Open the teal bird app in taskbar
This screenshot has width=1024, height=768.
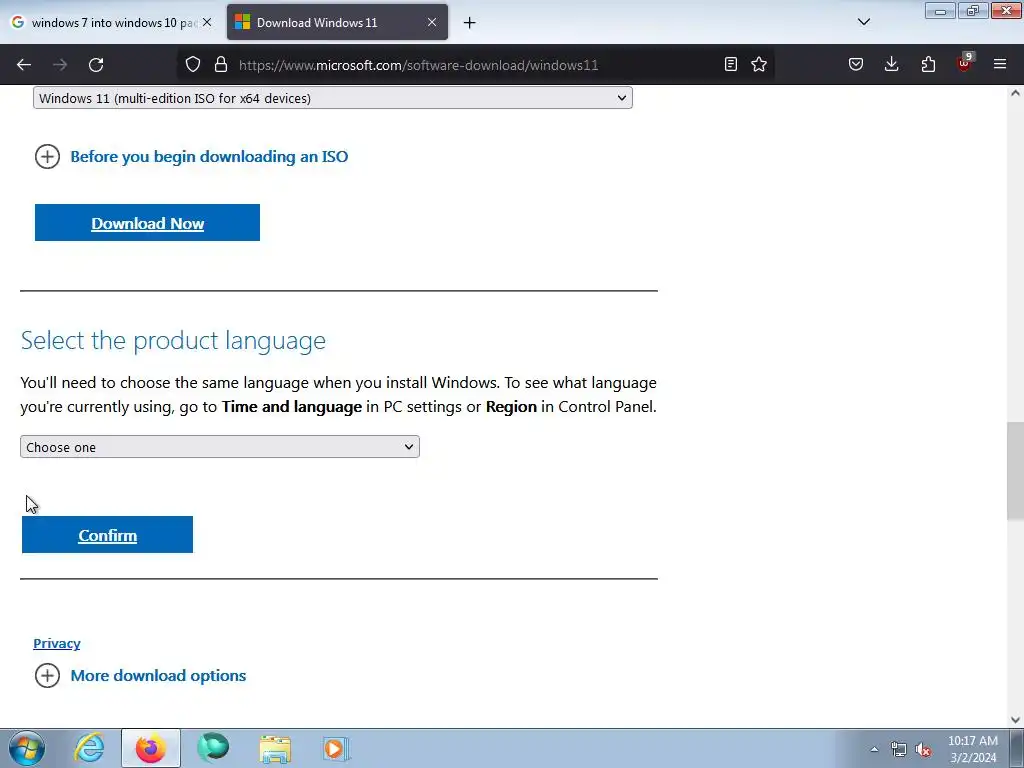[x=213, y=748]
